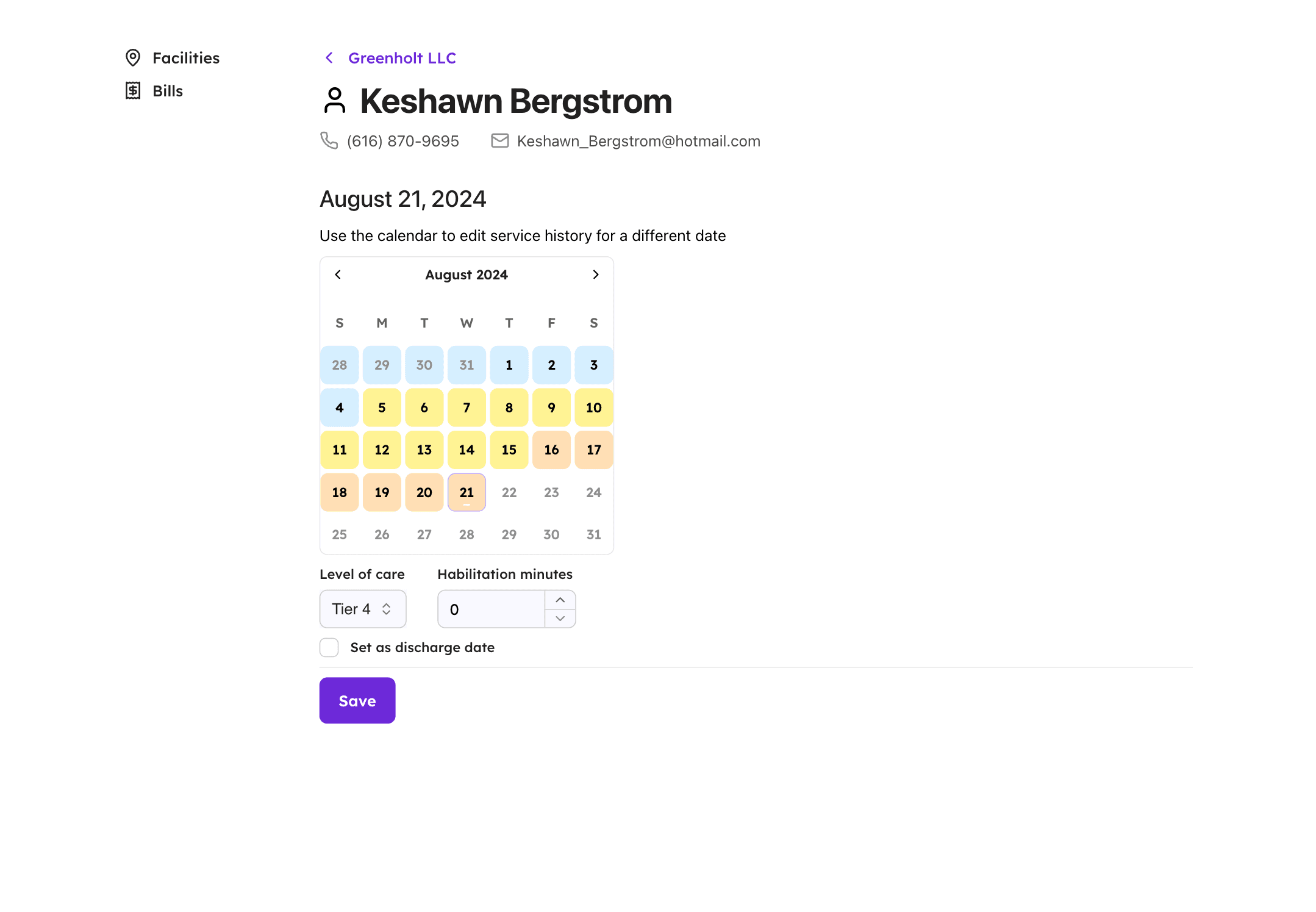Open the Level of care dropdown
The width and height of the screenshot is (1316, 912).
[363, 609]
